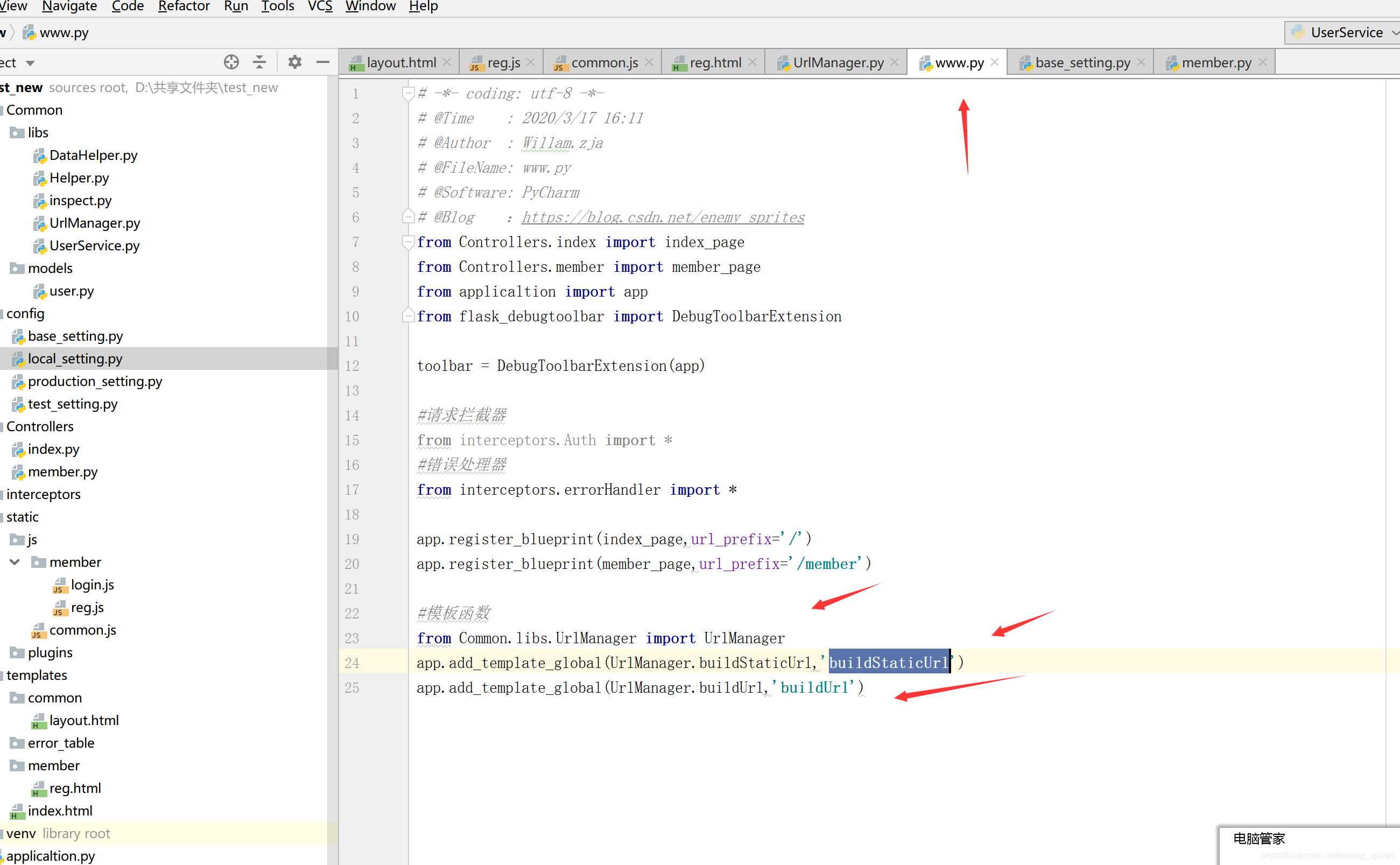Image resolution: width=1400 pixels, height=865 pixels.
Task: Open project panel settings gear
Action: pyautogui.click(x=294, y=62)
